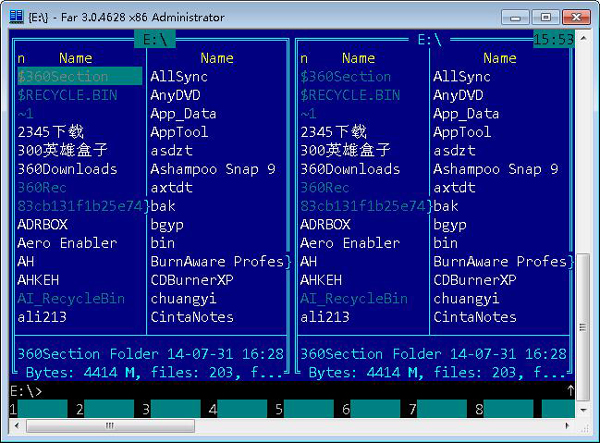Select ali213 folder in left panel

[42, 317]
